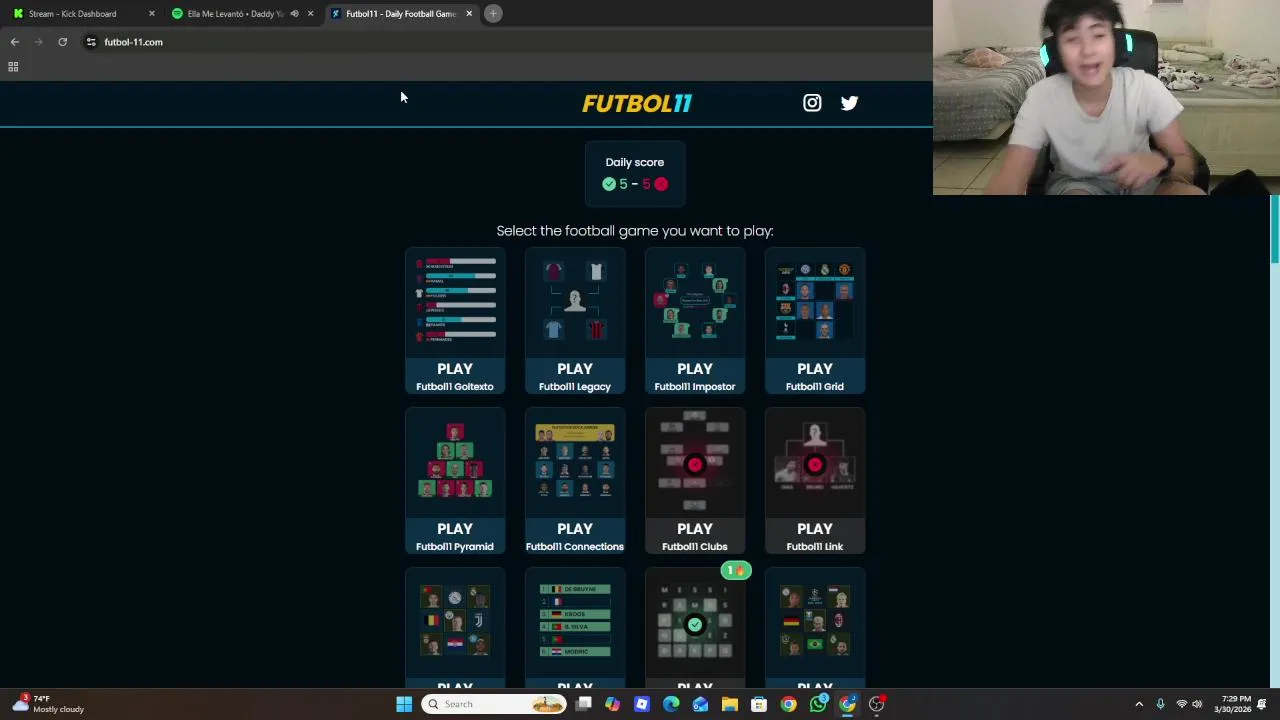The height and width of the screenshot is (720, 1280).
Task: Open the thumbnail with De Bruyne list
Action: [575, 622]
